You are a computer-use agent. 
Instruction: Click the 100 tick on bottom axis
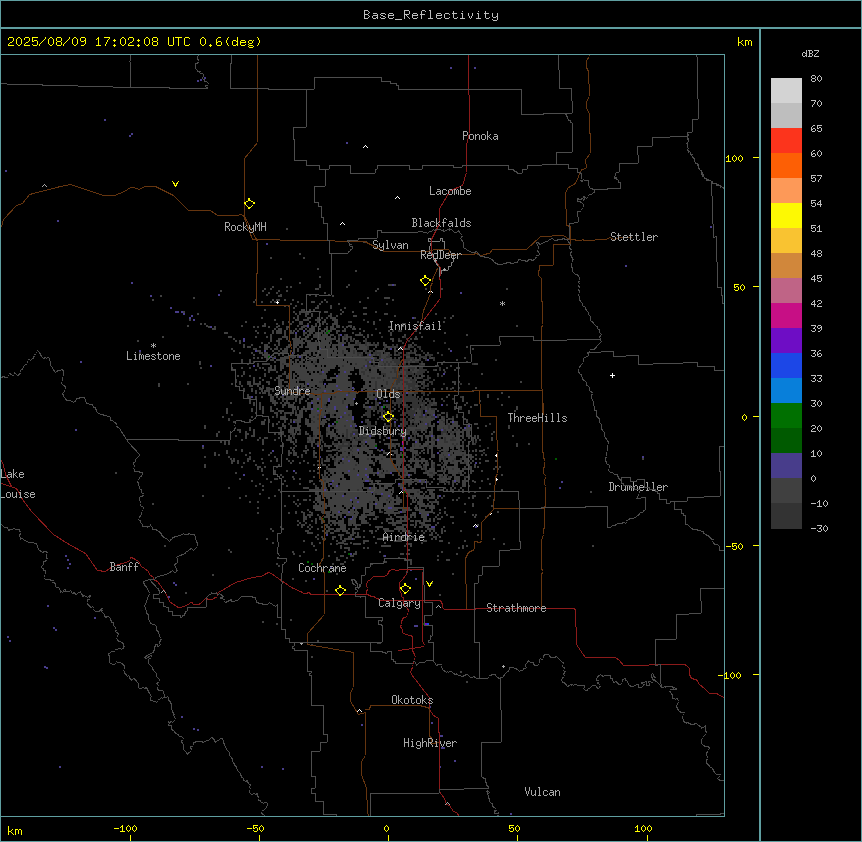point(643,828)
